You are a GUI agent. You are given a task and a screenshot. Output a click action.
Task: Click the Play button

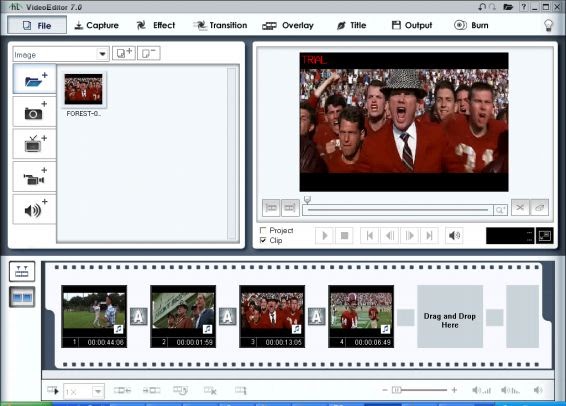tap(324, 236)
